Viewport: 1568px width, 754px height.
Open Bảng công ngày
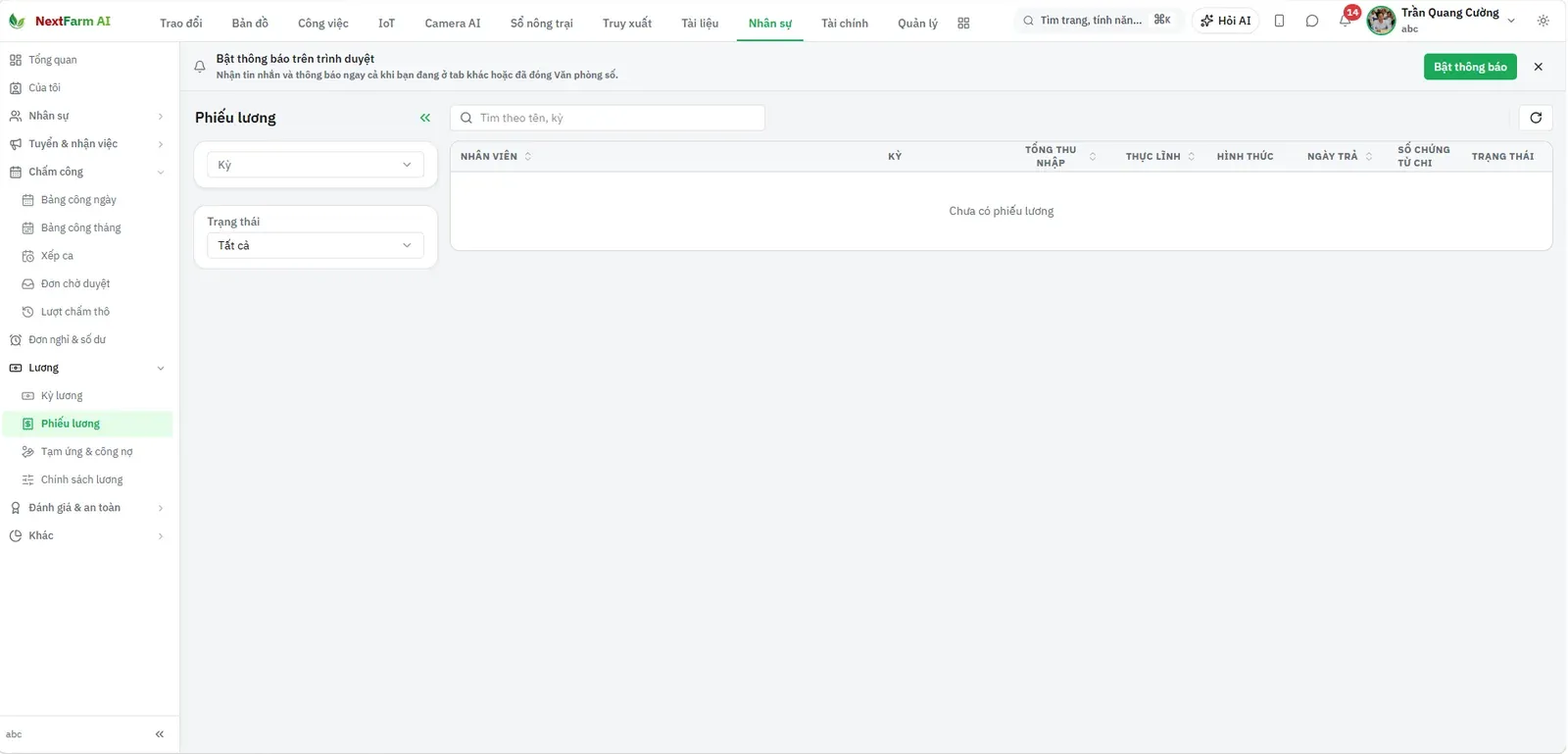(x=88, y=200)
